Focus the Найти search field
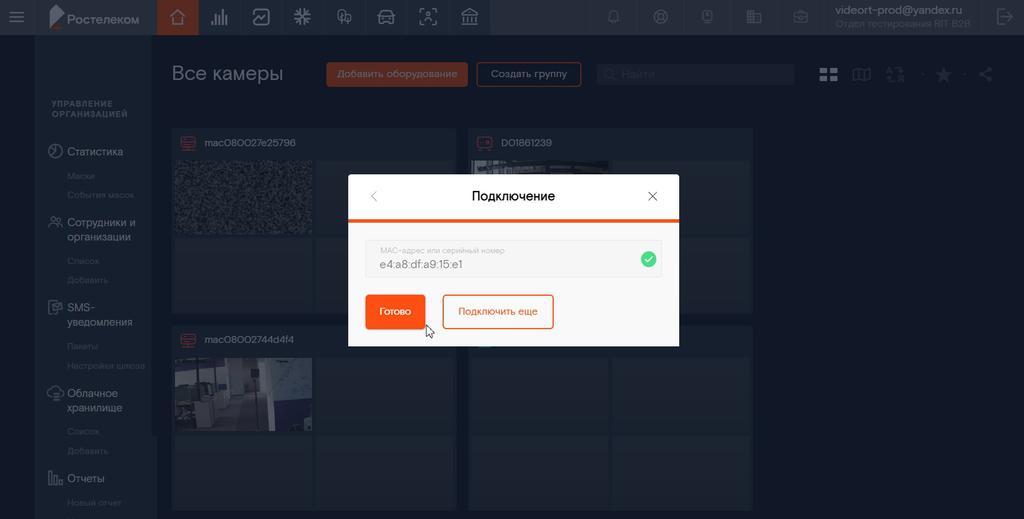Screen dimensions: 1024x519 tap(696, 74)
